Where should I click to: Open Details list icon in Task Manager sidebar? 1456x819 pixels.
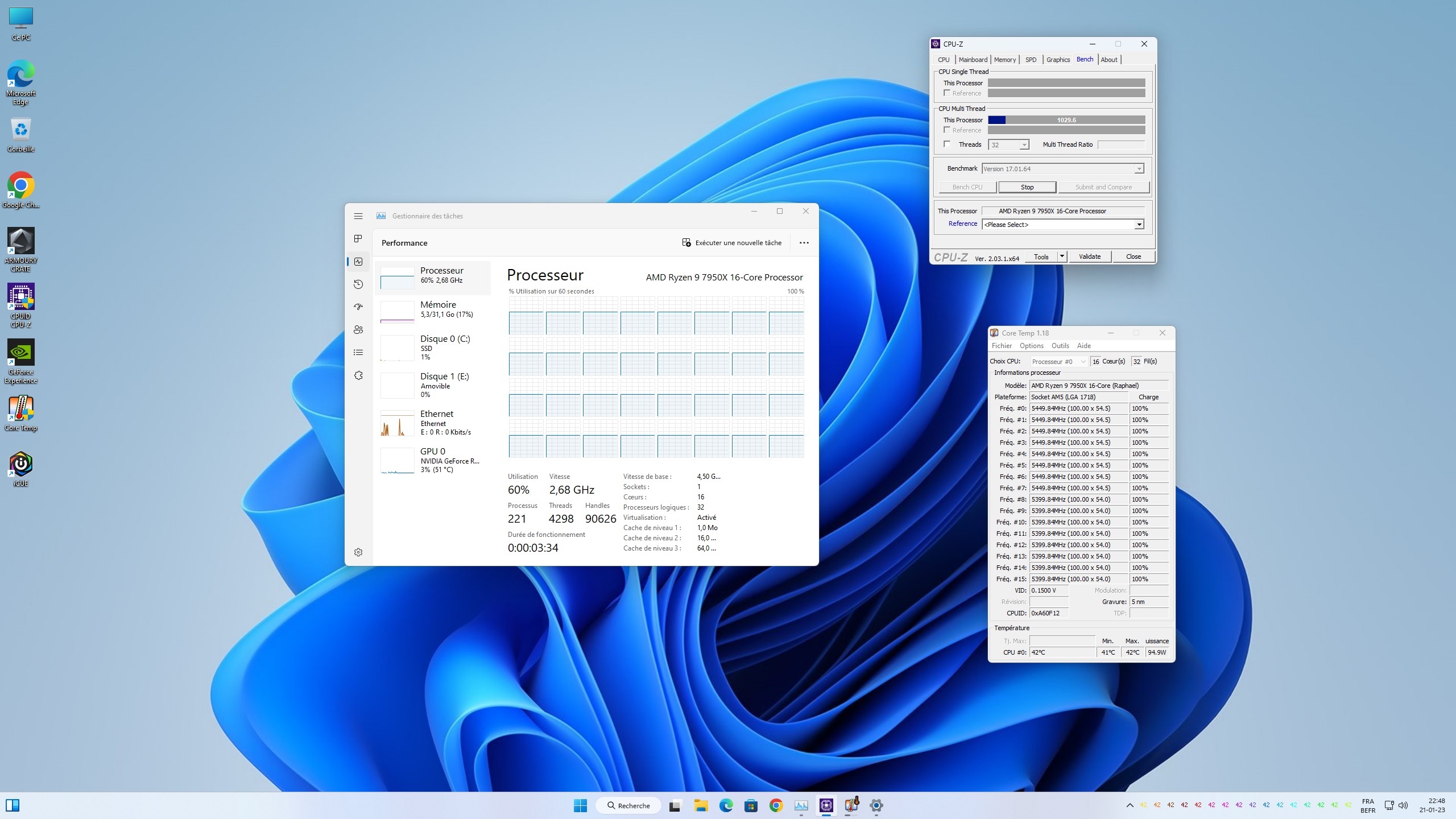(358, 353)
